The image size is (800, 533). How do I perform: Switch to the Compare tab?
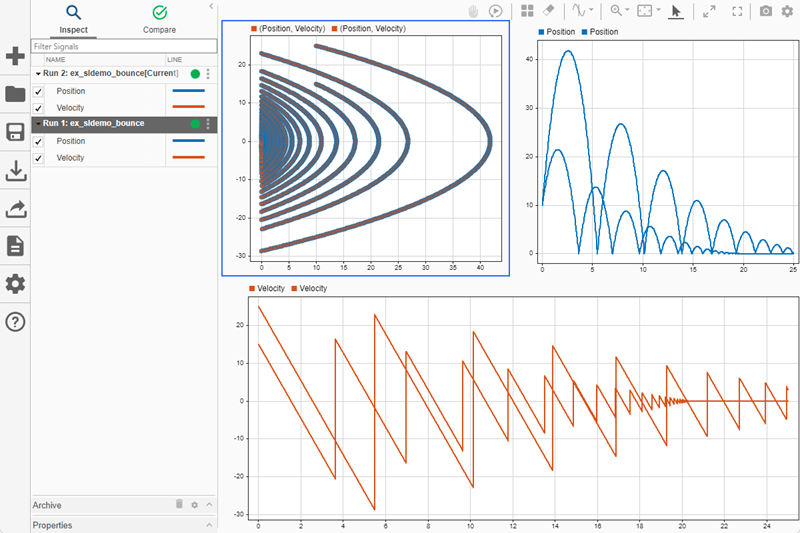tap(159, 18)
